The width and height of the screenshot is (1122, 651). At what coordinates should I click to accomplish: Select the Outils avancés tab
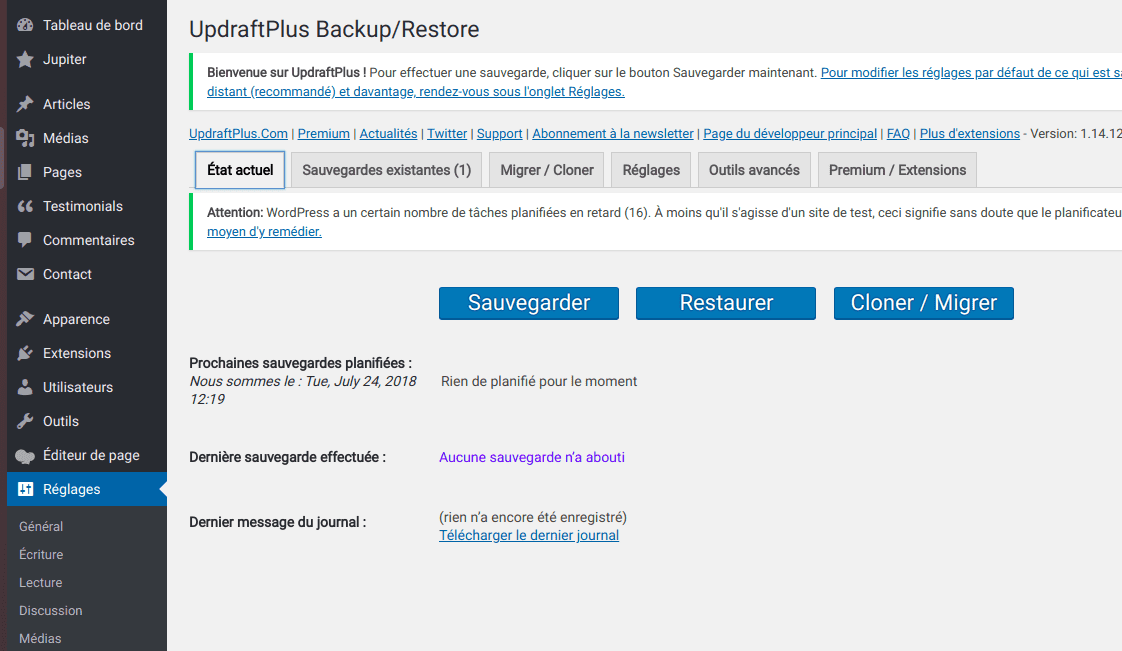point(754,170)
